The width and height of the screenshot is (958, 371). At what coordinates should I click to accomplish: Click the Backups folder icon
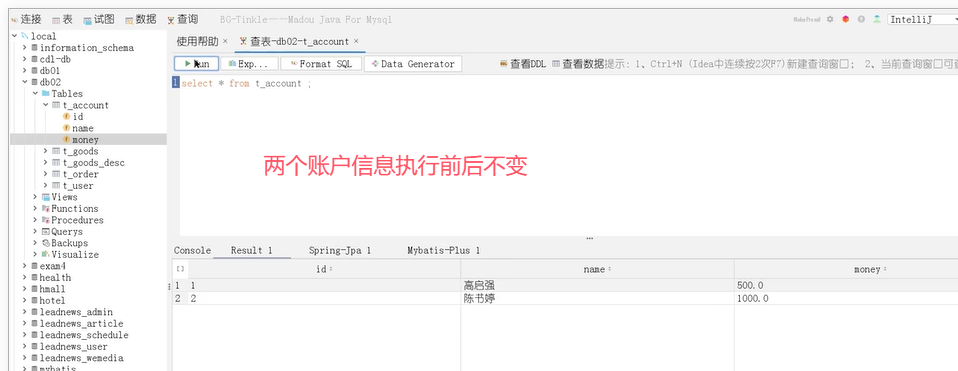pos(46,243)
